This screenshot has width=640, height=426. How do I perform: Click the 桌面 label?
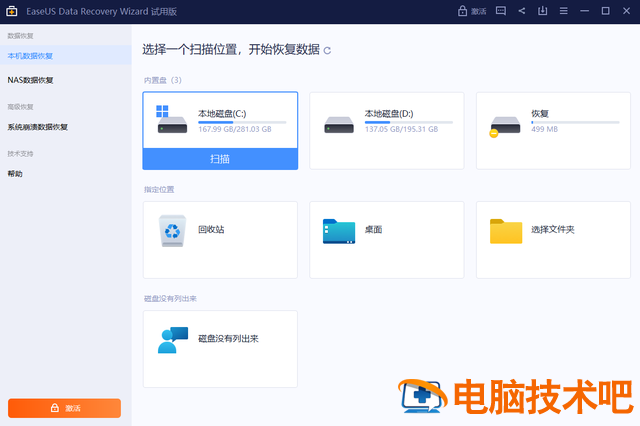pyautogui.click(x=373, y=229)
